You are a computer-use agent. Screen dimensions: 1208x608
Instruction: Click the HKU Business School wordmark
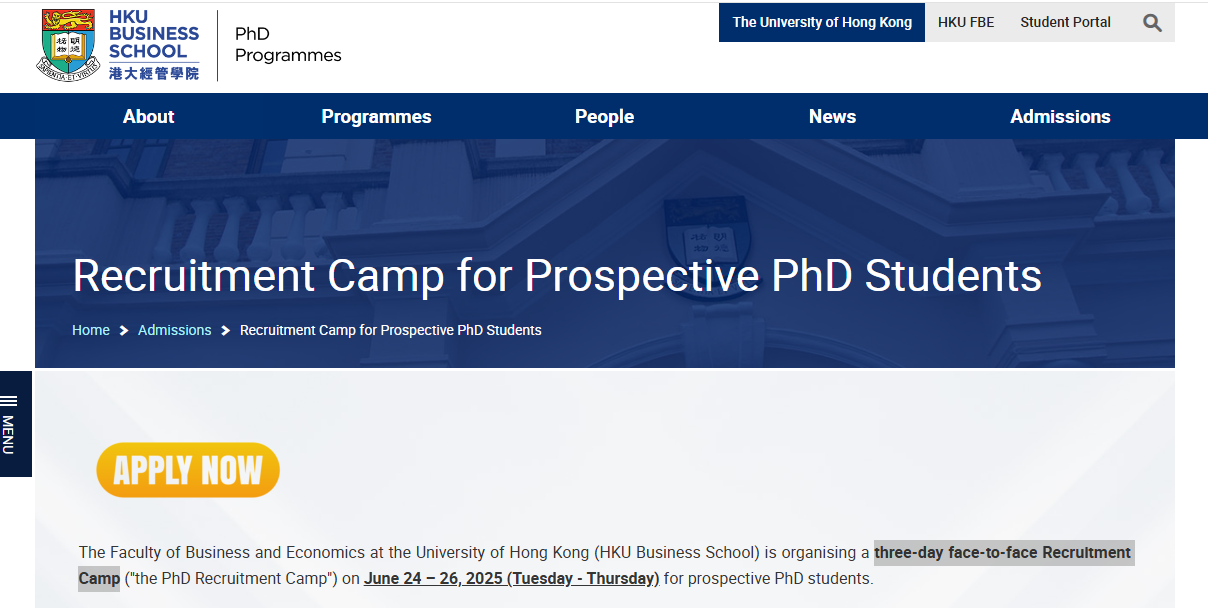pyautogui.click(x=154, y=45)
